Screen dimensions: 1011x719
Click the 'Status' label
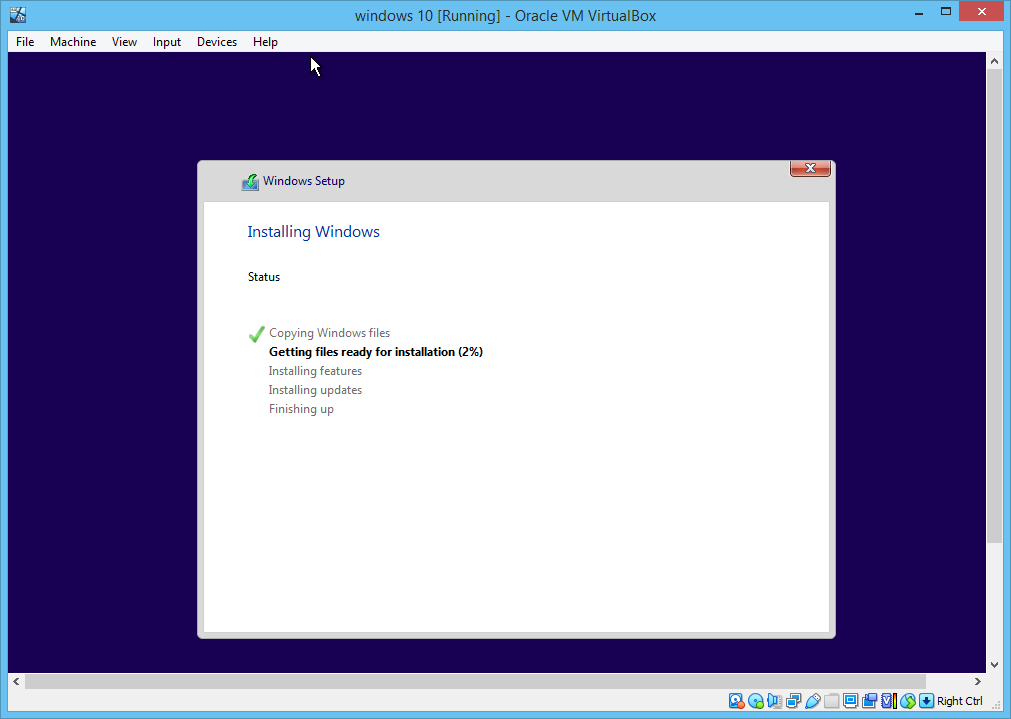[x=264, y=277]
